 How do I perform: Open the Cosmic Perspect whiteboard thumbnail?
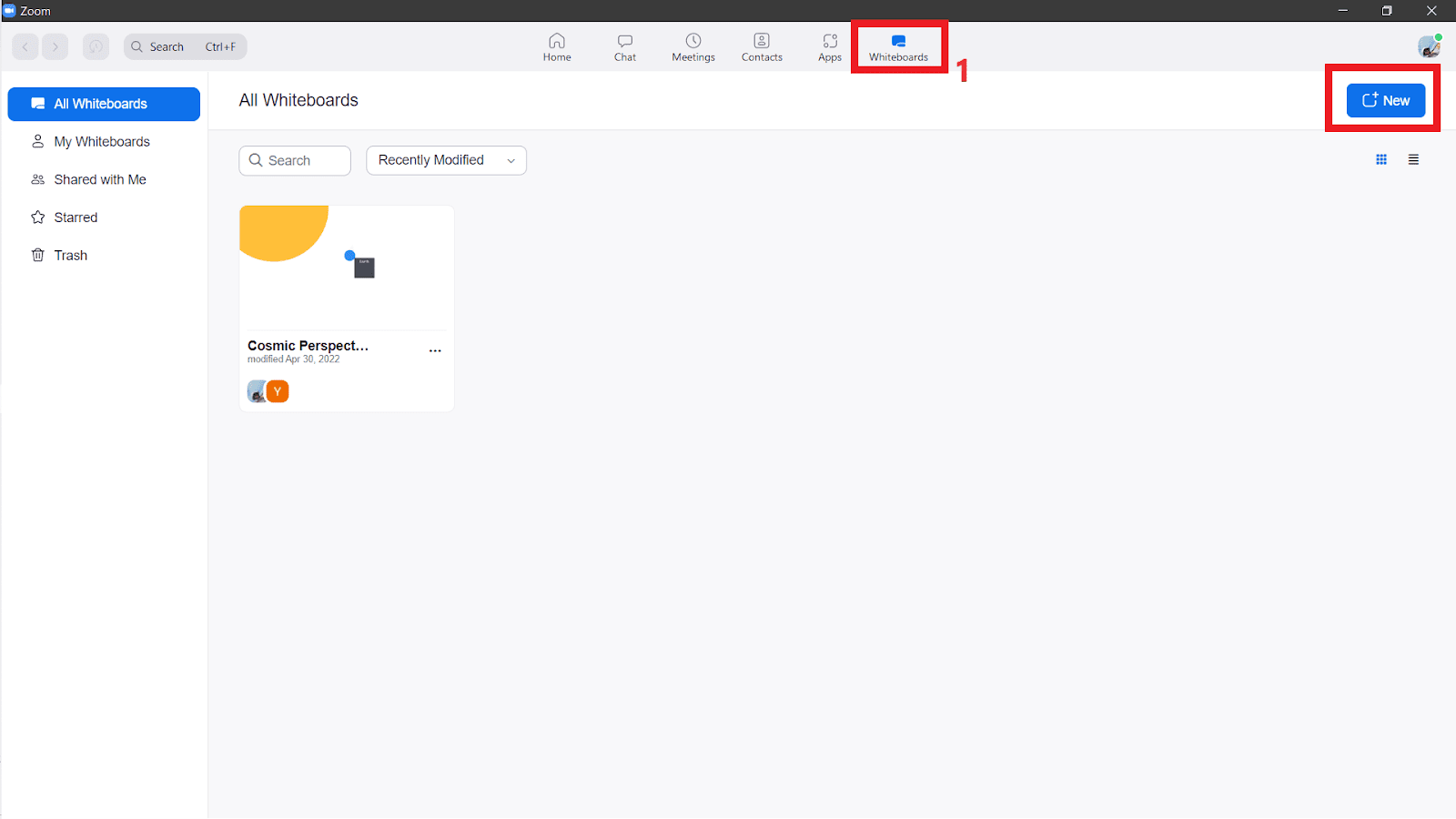pos(346,267)
